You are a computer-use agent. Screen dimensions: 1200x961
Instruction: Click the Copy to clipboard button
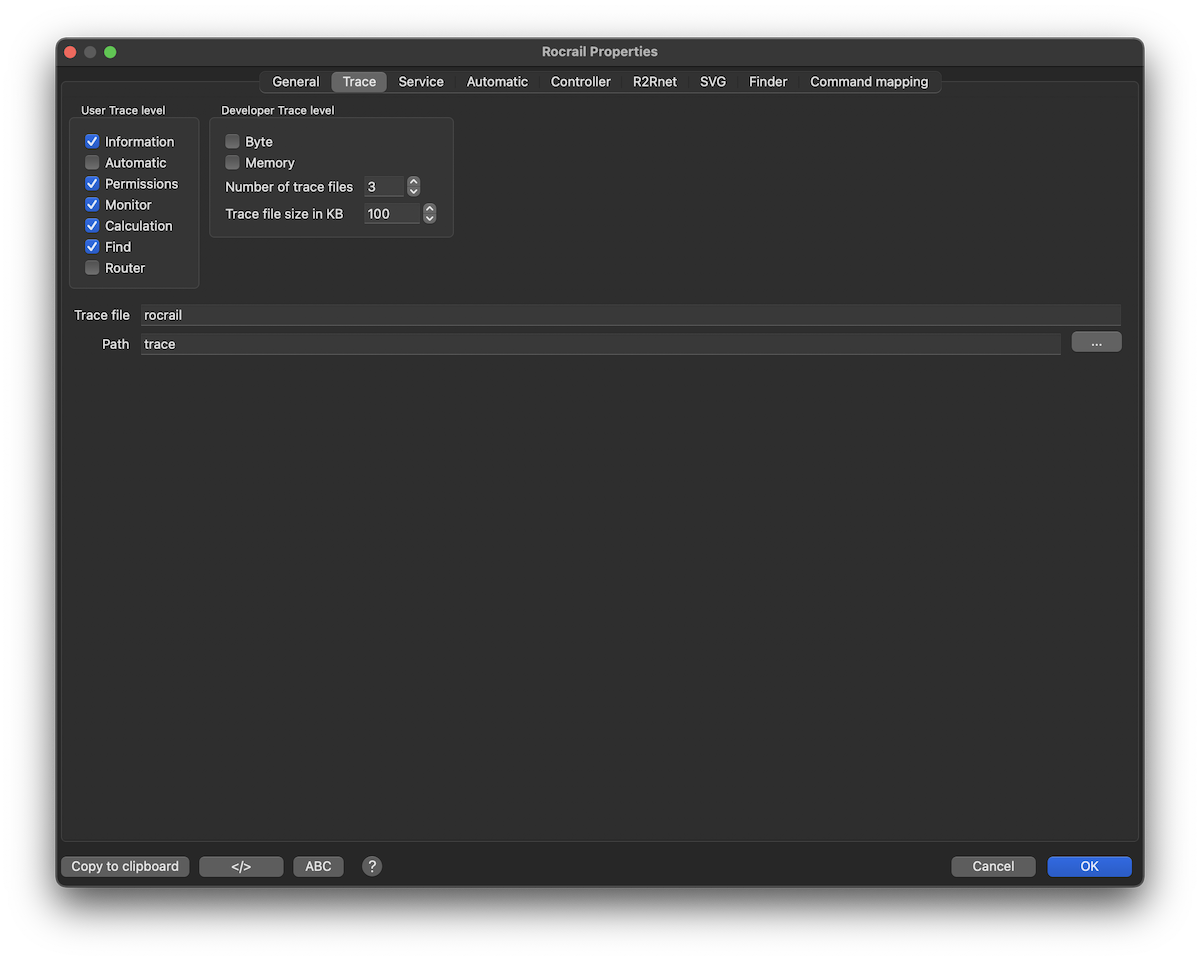pyautogui.click(x=125, y=866)
